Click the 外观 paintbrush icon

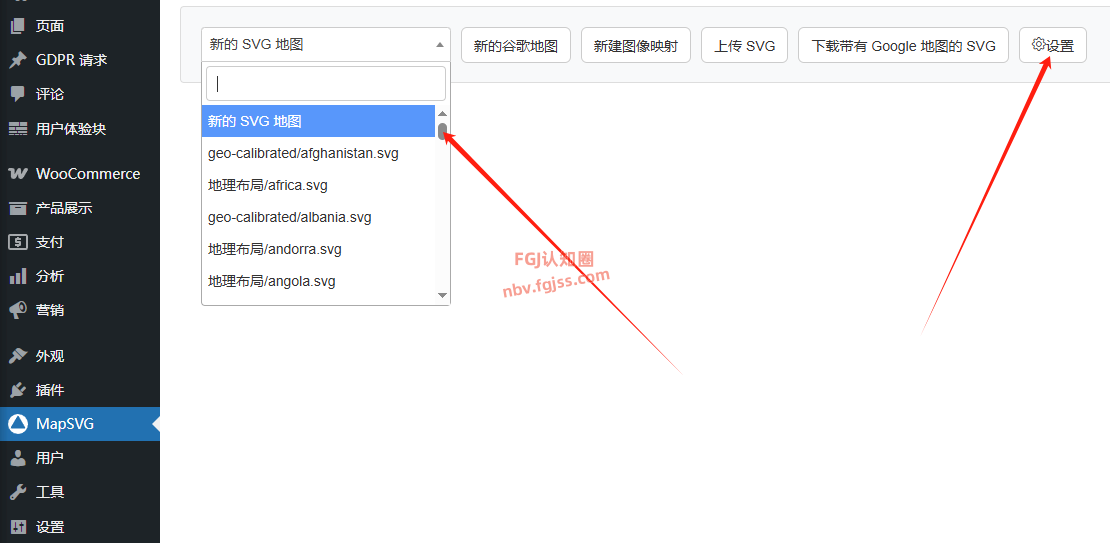tap(18, 356)
